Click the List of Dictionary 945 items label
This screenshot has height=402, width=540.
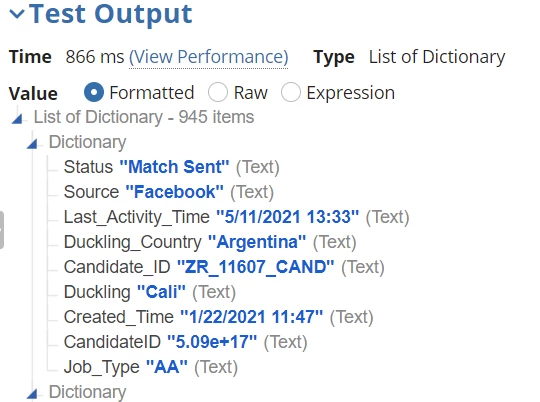(x=144, y=117)
